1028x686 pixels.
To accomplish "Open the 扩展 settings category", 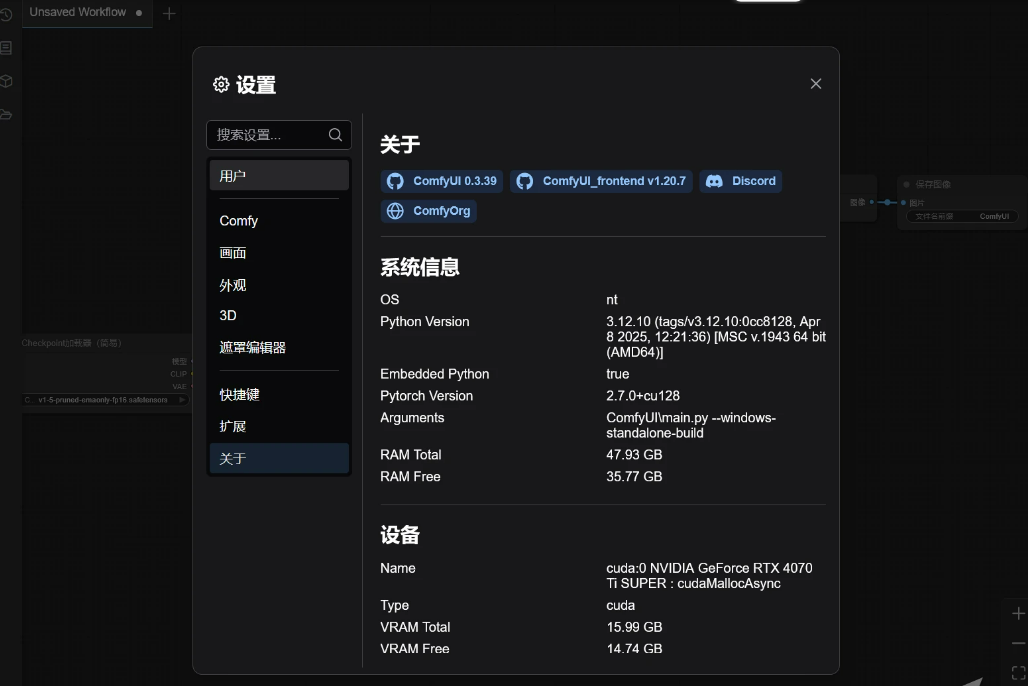I will click(279, 426).
